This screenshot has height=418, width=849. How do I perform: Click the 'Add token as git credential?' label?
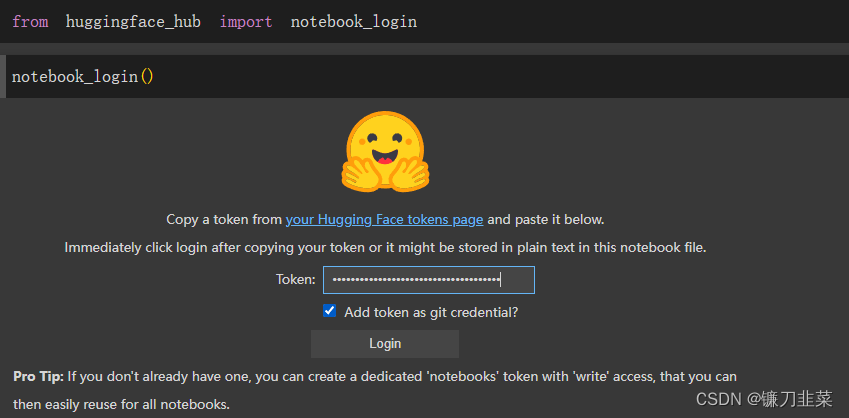(x=432, y=312)
